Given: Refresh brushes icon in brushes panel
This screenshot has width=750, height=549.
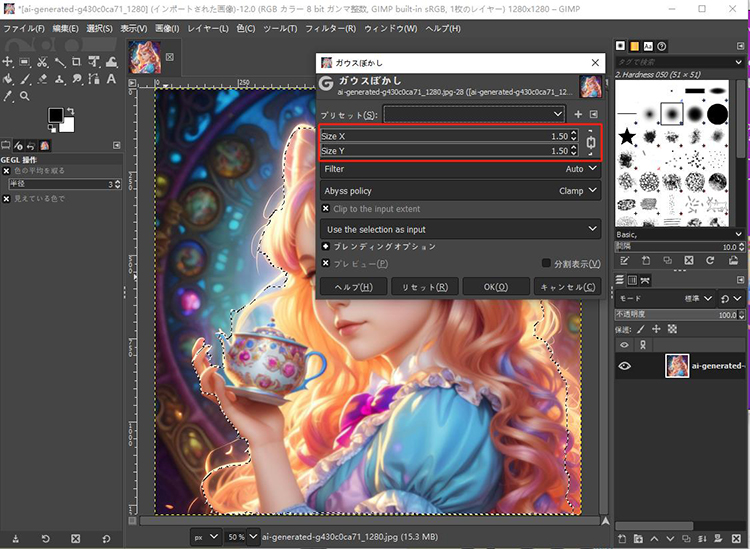Looking at the screenshot, I should 710,260.
